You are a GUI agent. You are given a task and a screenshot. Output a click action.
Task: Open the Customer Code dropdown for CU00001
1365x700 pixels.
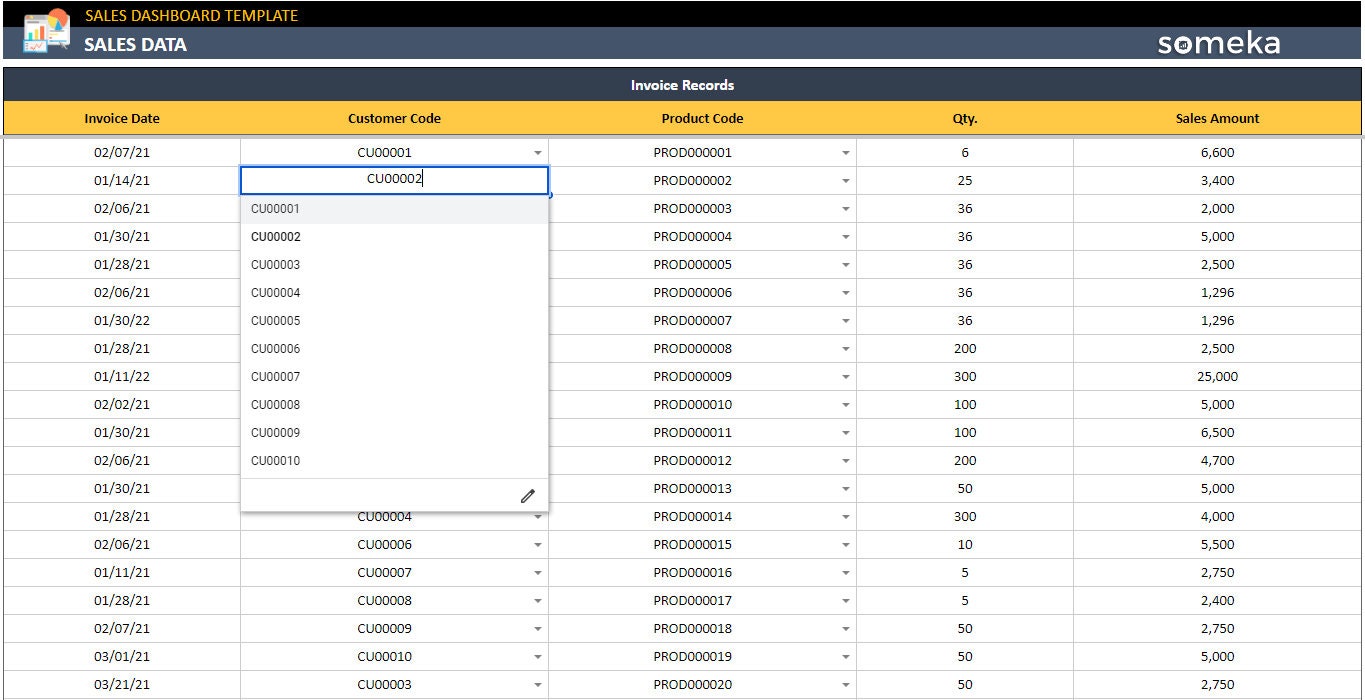point(538,152)
